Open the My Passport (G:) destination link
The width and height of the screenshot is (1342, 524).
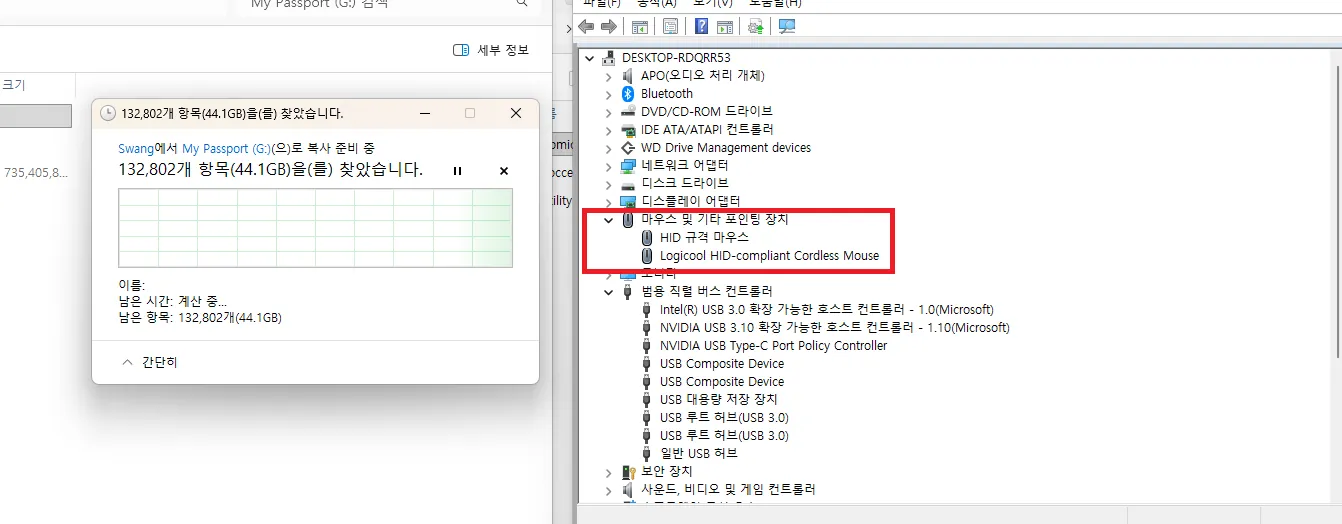pyautogui.click(x=227, y=148)
